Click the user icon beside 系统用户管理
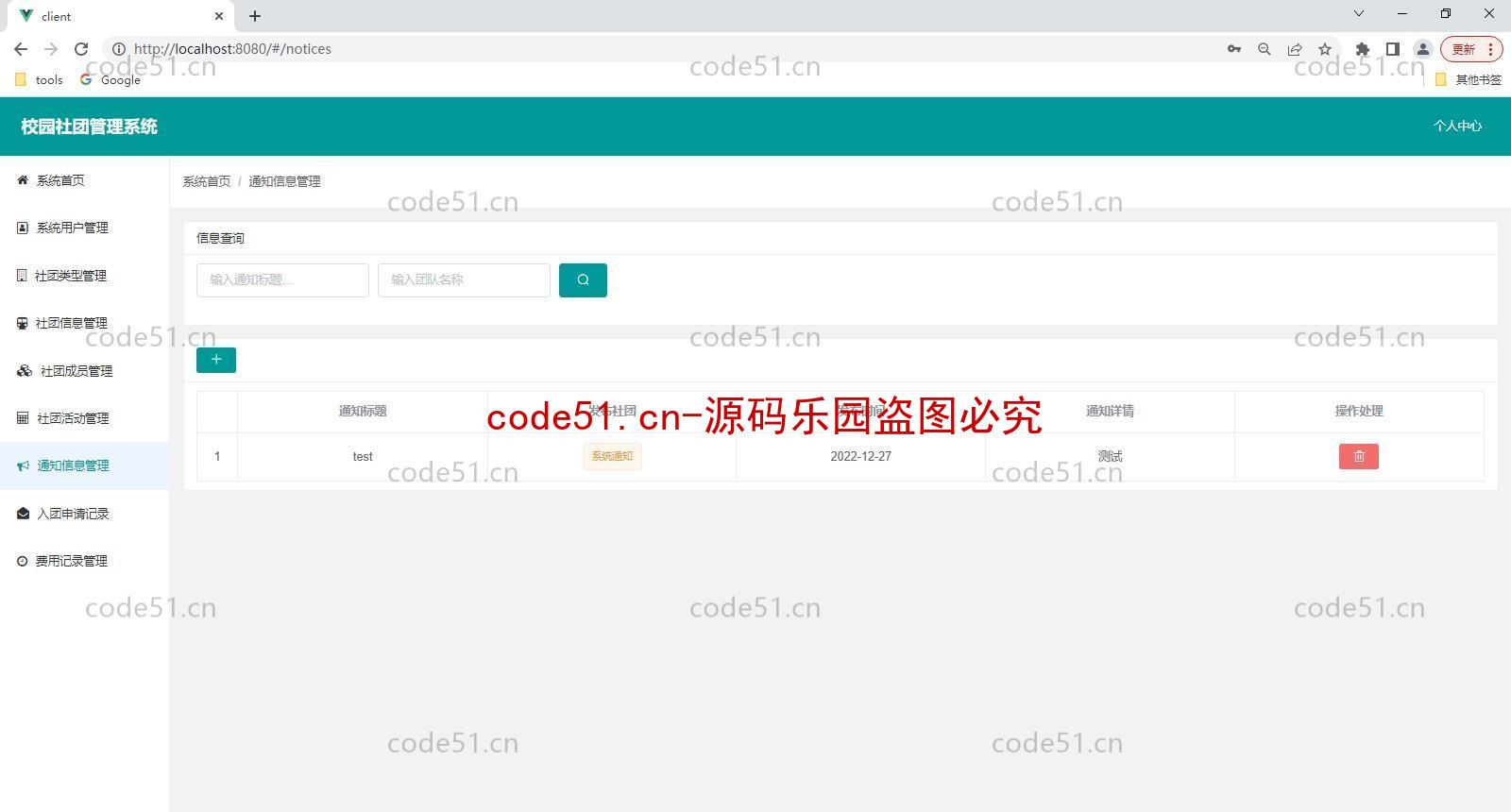 click(x=23, y=228)
